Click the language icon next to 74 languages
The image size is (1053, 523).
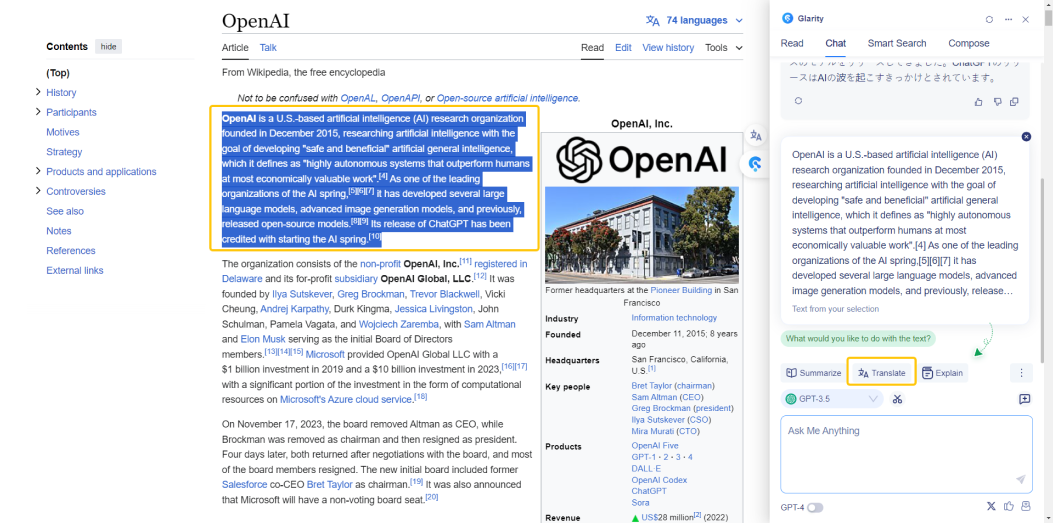pyautogui.click(x=653, y=21)
